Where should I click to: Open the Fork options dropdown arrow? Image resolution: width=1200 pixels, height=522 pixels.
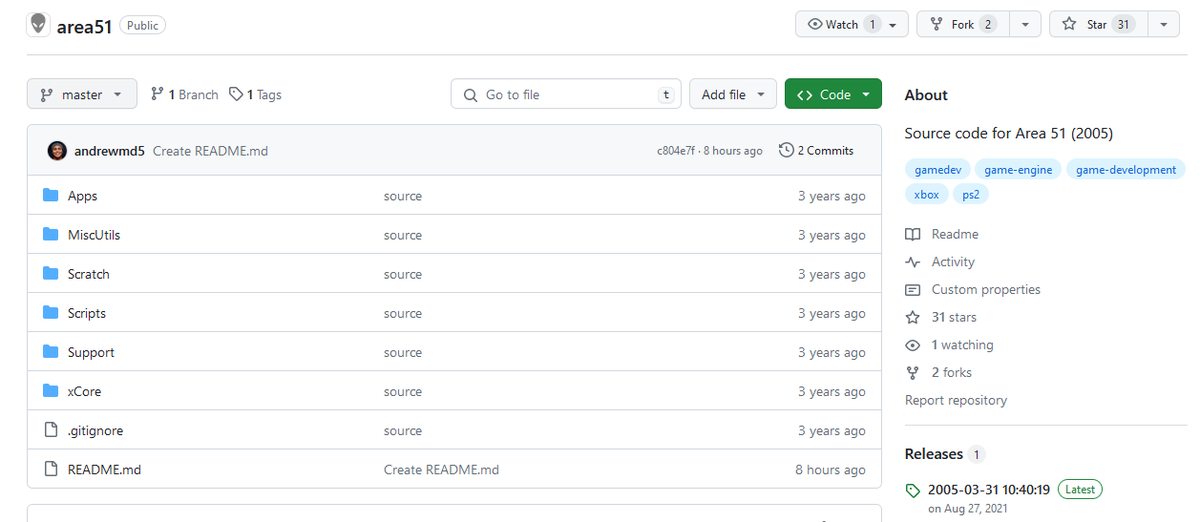point(1025,24)
